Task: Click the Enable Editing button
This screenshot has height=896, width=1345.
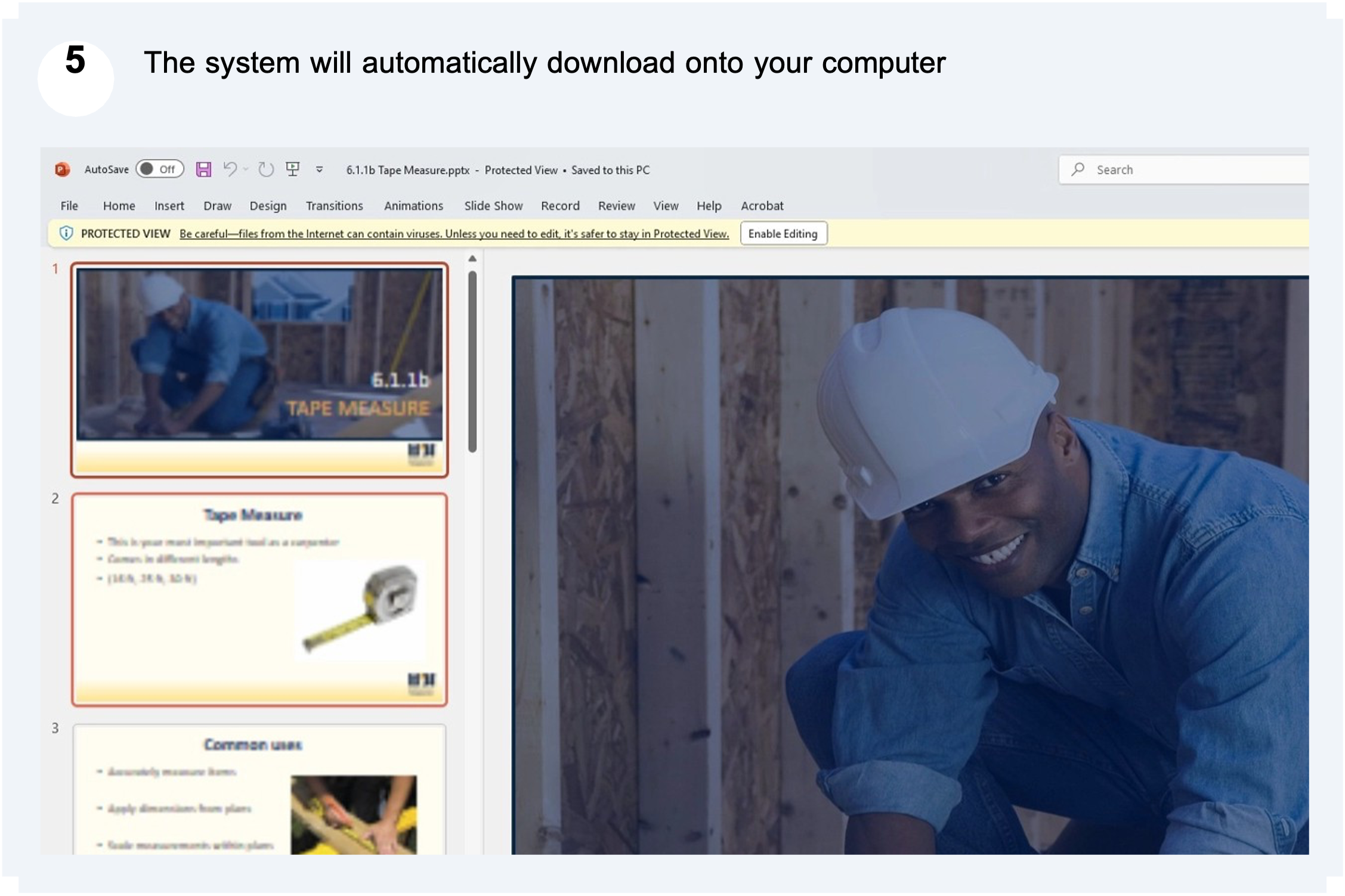Action: click(x=783, y=234)
